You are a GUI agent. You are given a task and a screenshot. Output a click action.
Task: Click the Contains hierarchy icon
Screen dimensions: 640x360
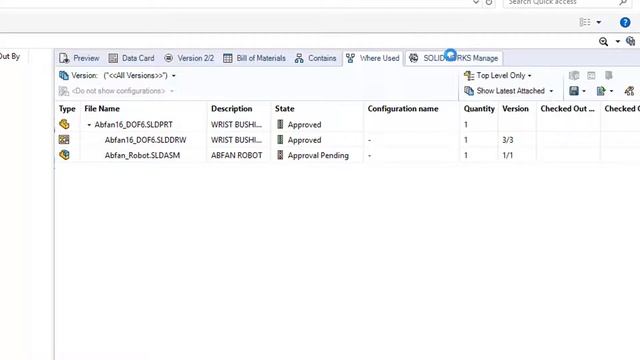(x=299, y=58)
